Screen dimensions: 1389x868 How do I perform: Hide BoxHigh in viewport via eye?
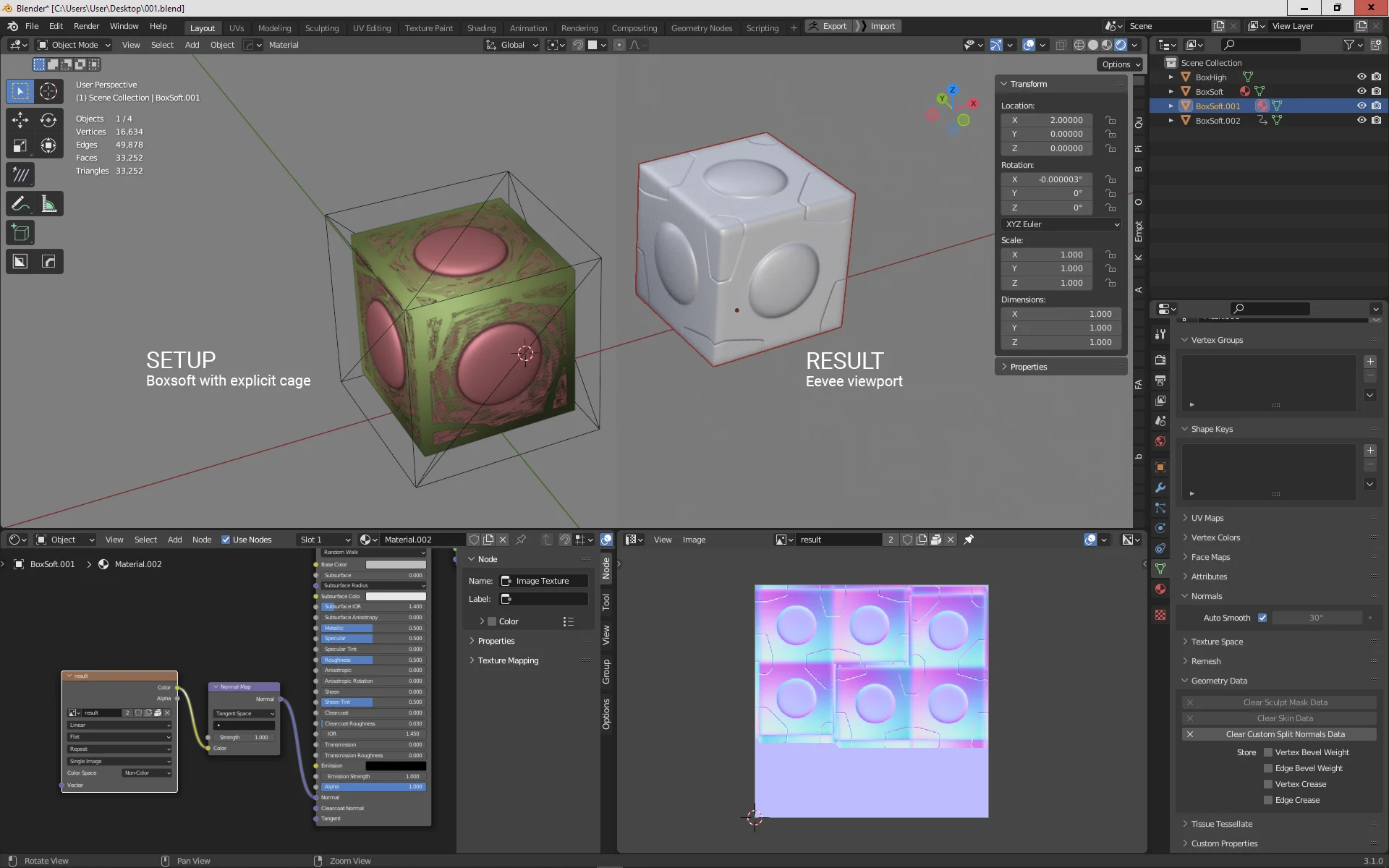point(1362,77)
